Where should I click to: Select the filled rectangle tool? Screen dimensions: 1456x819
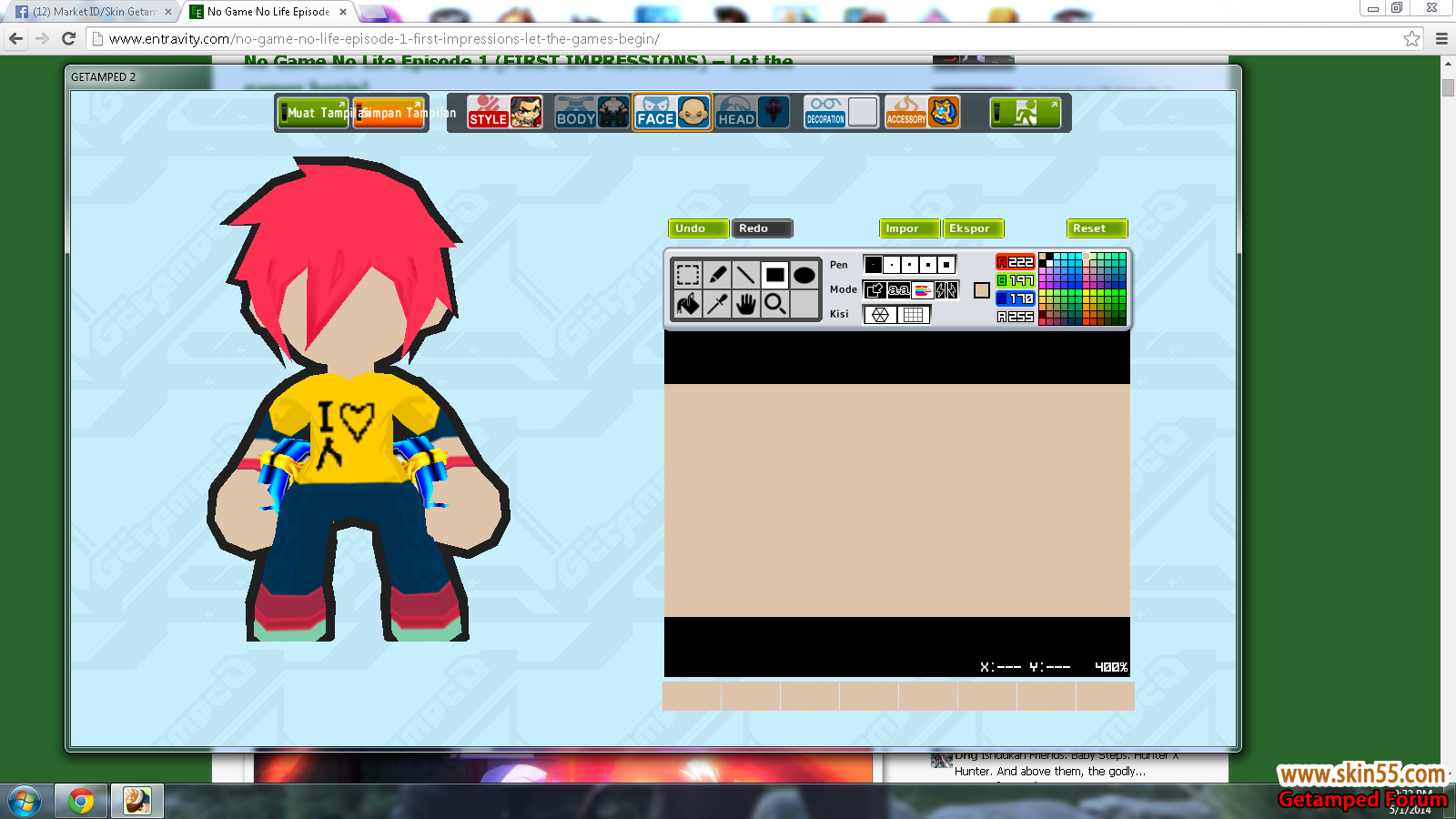775,275
